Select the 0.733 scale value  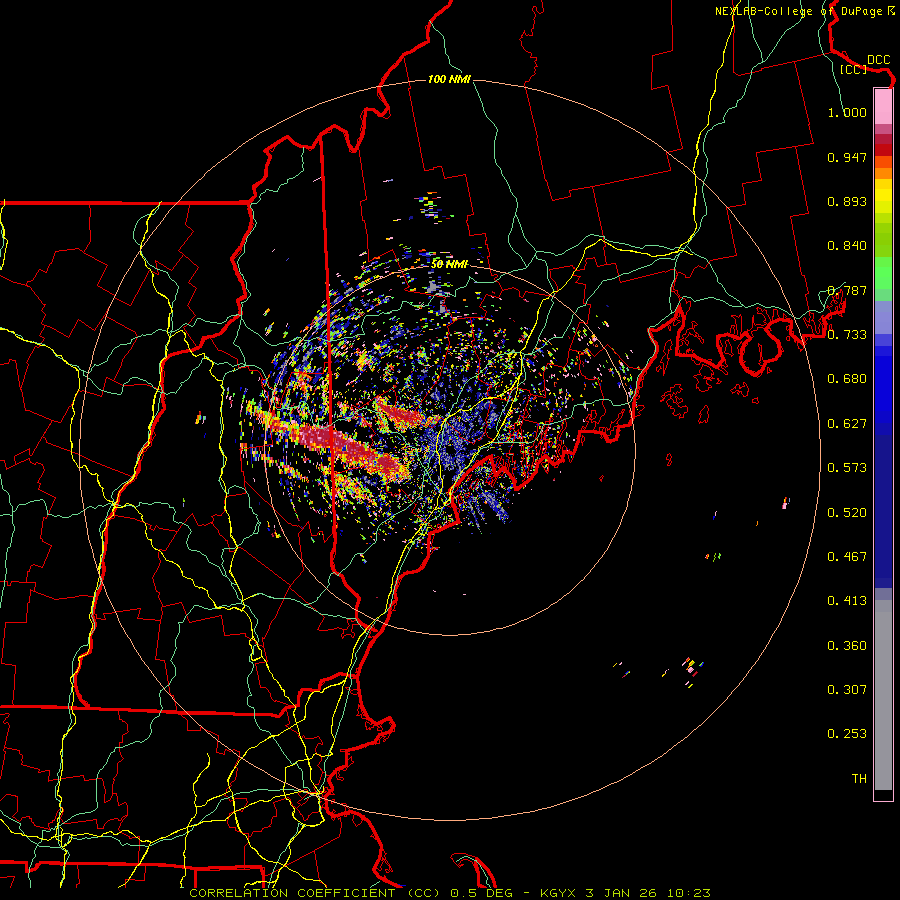[x=847, y=335]
